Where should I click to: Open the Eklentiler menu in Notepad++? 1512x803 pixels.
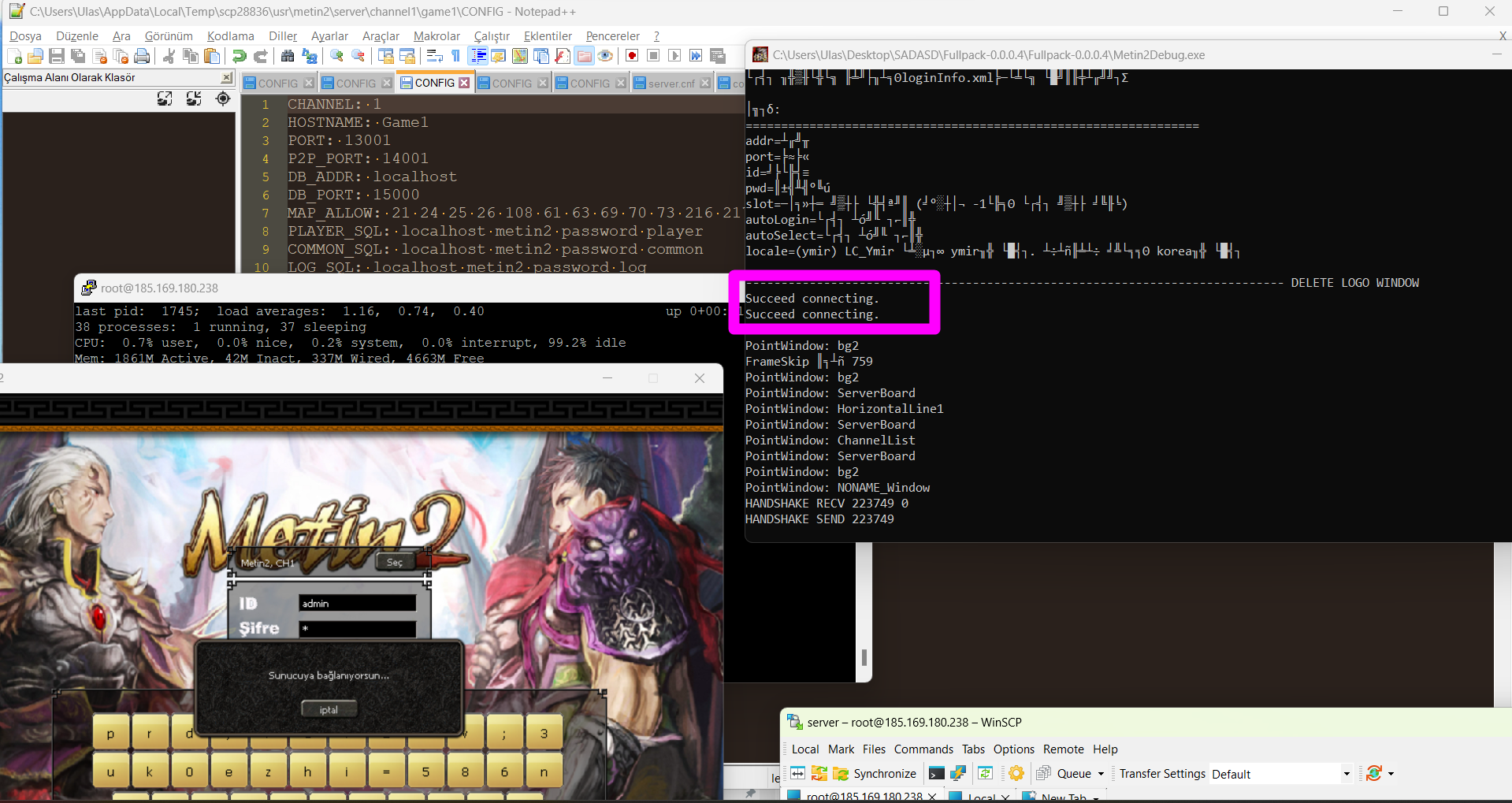pyautogui.click(x=548, y=35)
